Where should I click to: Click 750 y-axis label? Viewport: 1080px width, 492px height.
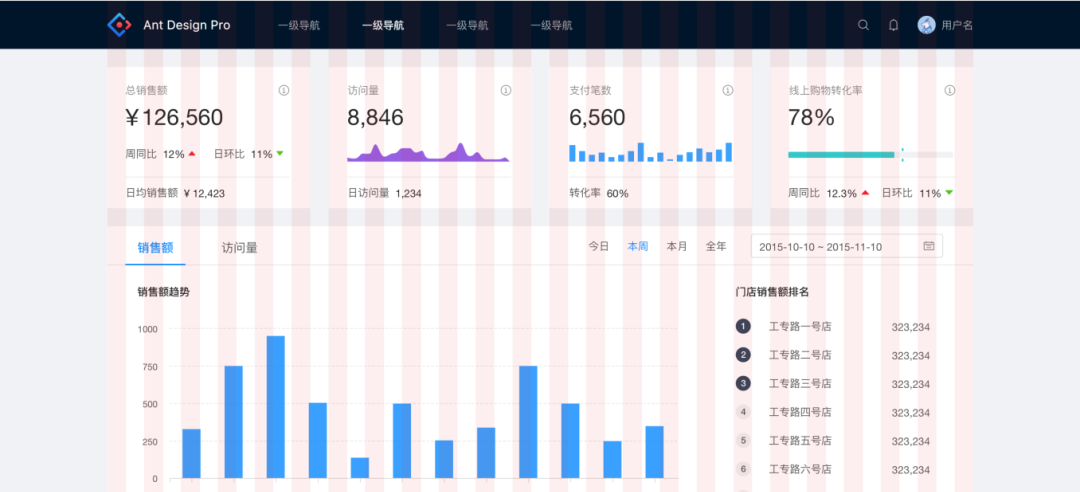[149, 367]
